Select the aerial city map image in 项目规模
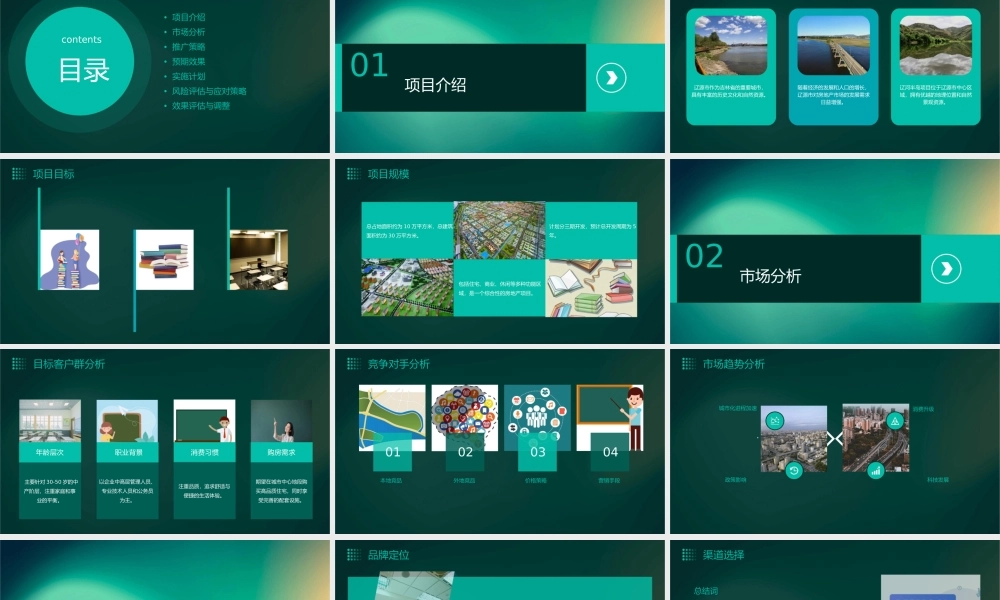1000x600 pixels. [x=499, y=230]
